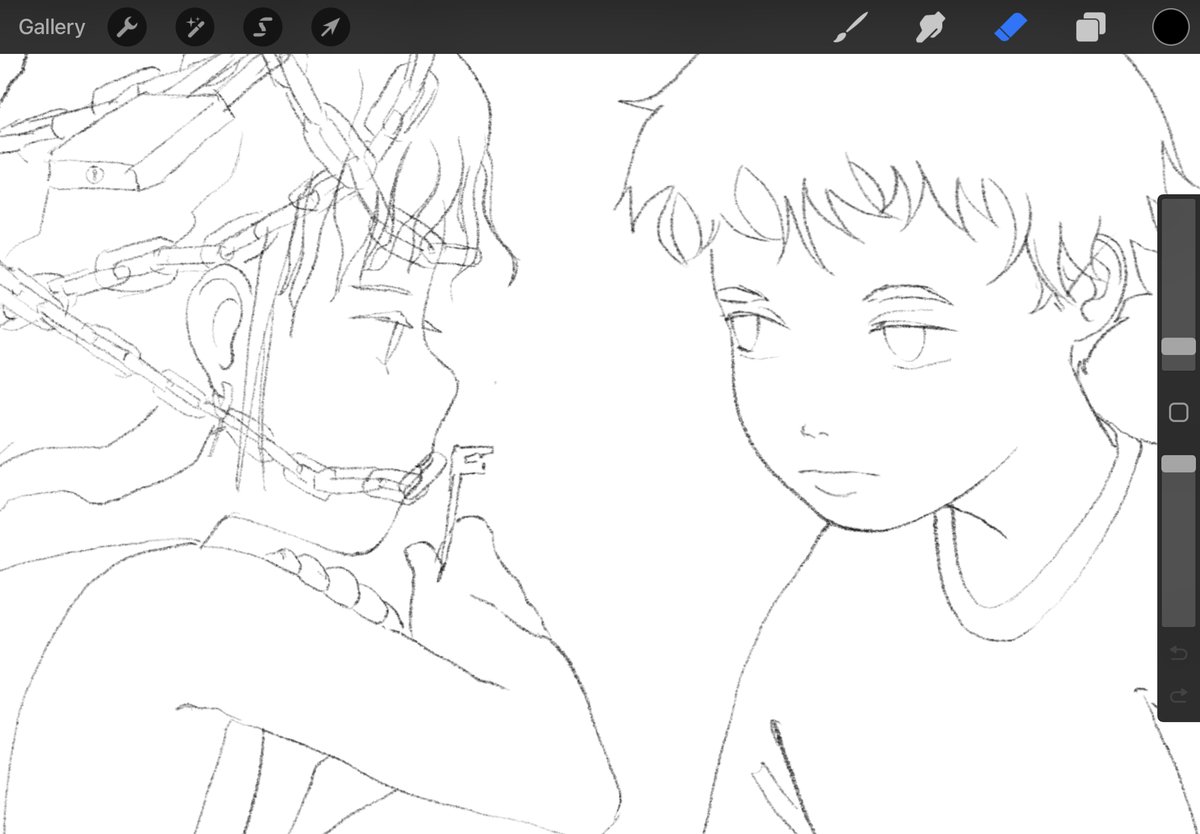Open the Actions wrench menu

point(127,27)
